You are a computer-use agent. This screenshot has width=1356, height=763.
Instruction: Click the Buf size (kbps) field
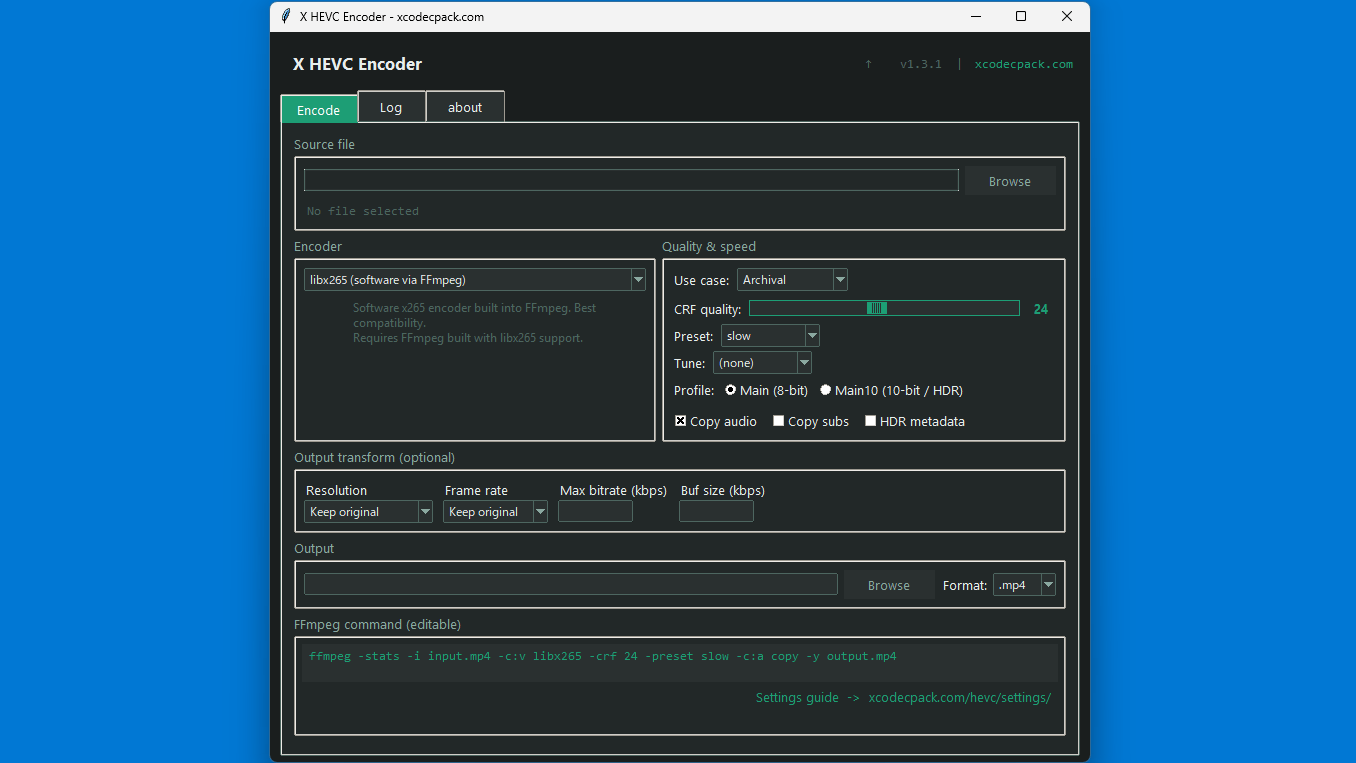716,511
